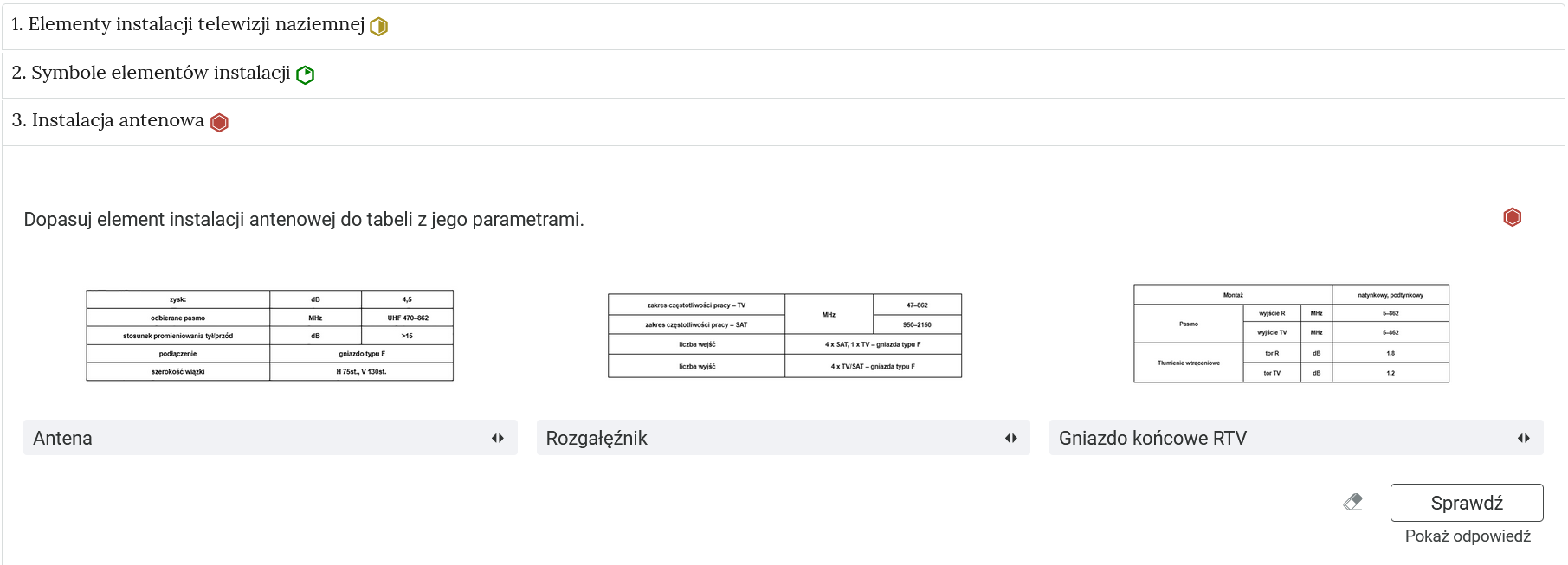1568x565 pixels.
Task: Select the table with zakres częstotliwości pracy SAT
Action: (784, 335)
